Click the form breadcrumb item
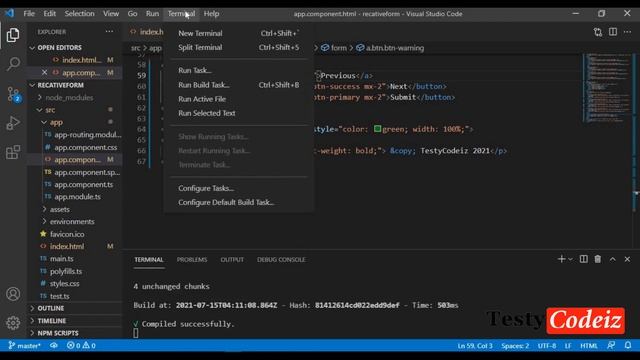Viewport: 640px width, 360px height. (334, 48)
